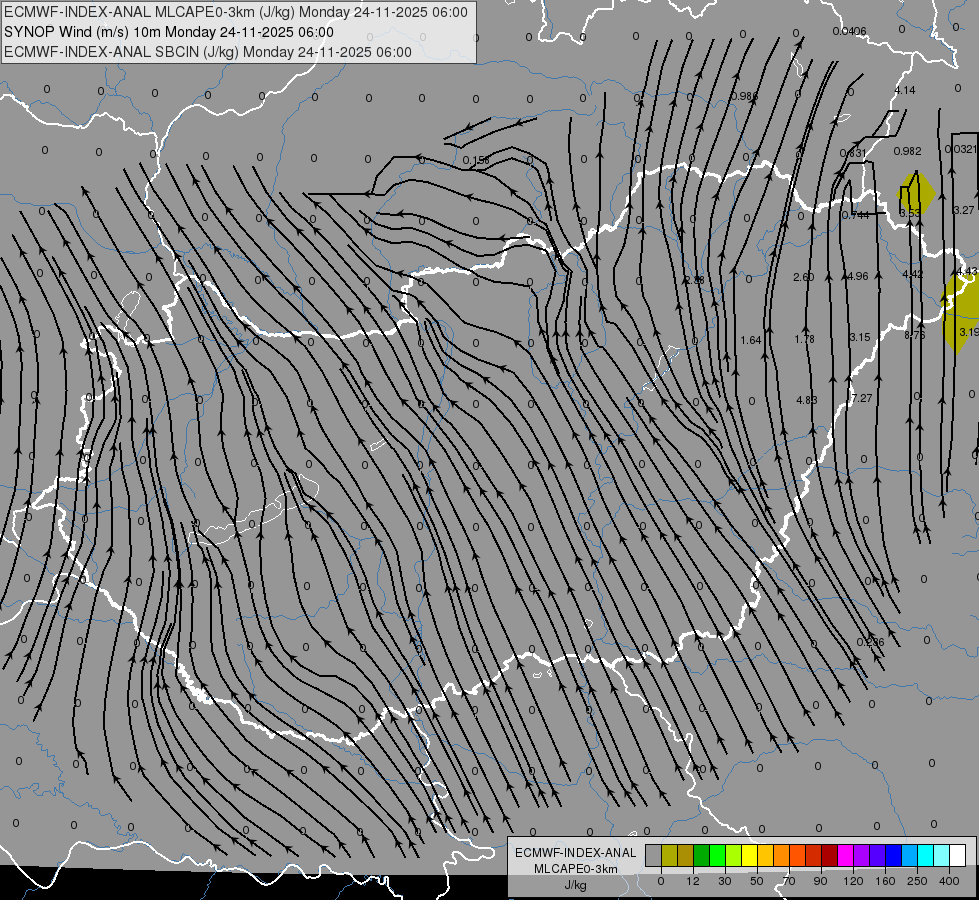Click the 3.27 map value
This screenshot has height=900, width=979.
(x=963, y=210)
